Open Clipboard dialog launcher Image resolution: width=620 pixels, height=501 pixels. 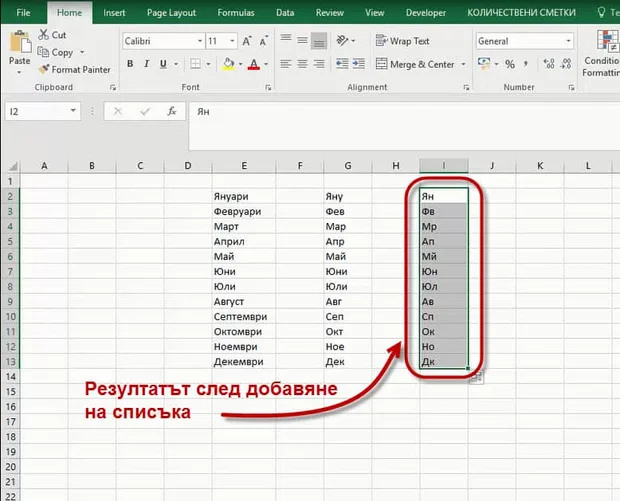tap(113, 87)
